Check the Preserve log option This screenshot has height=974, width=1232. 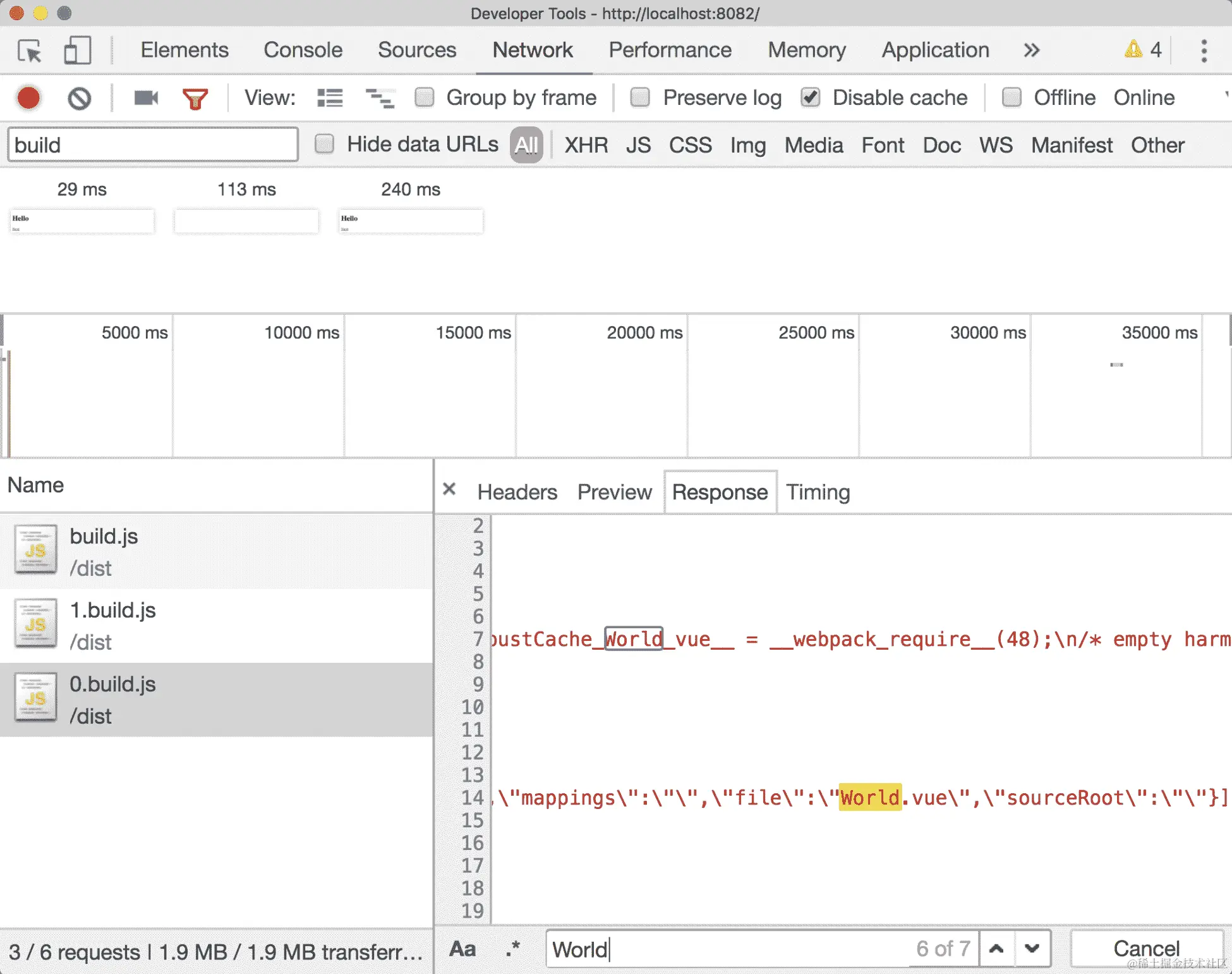[641, 97]
